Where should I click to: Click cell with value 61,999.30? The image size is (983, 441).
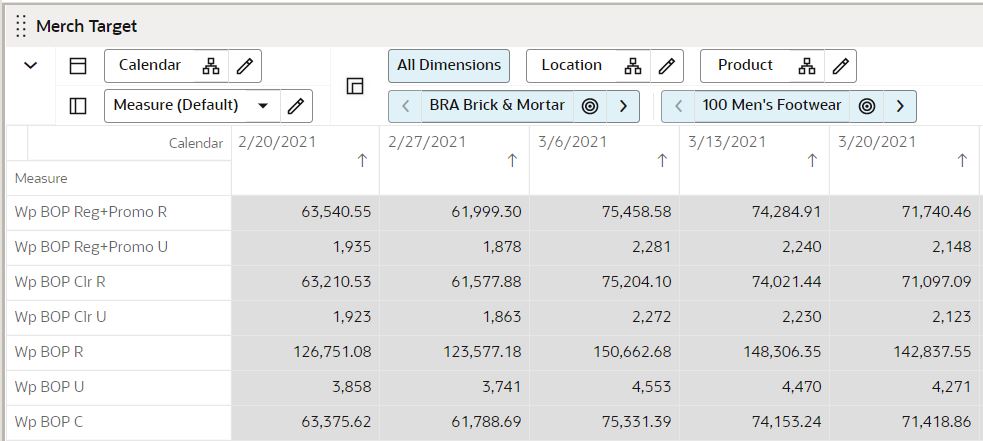455,212
